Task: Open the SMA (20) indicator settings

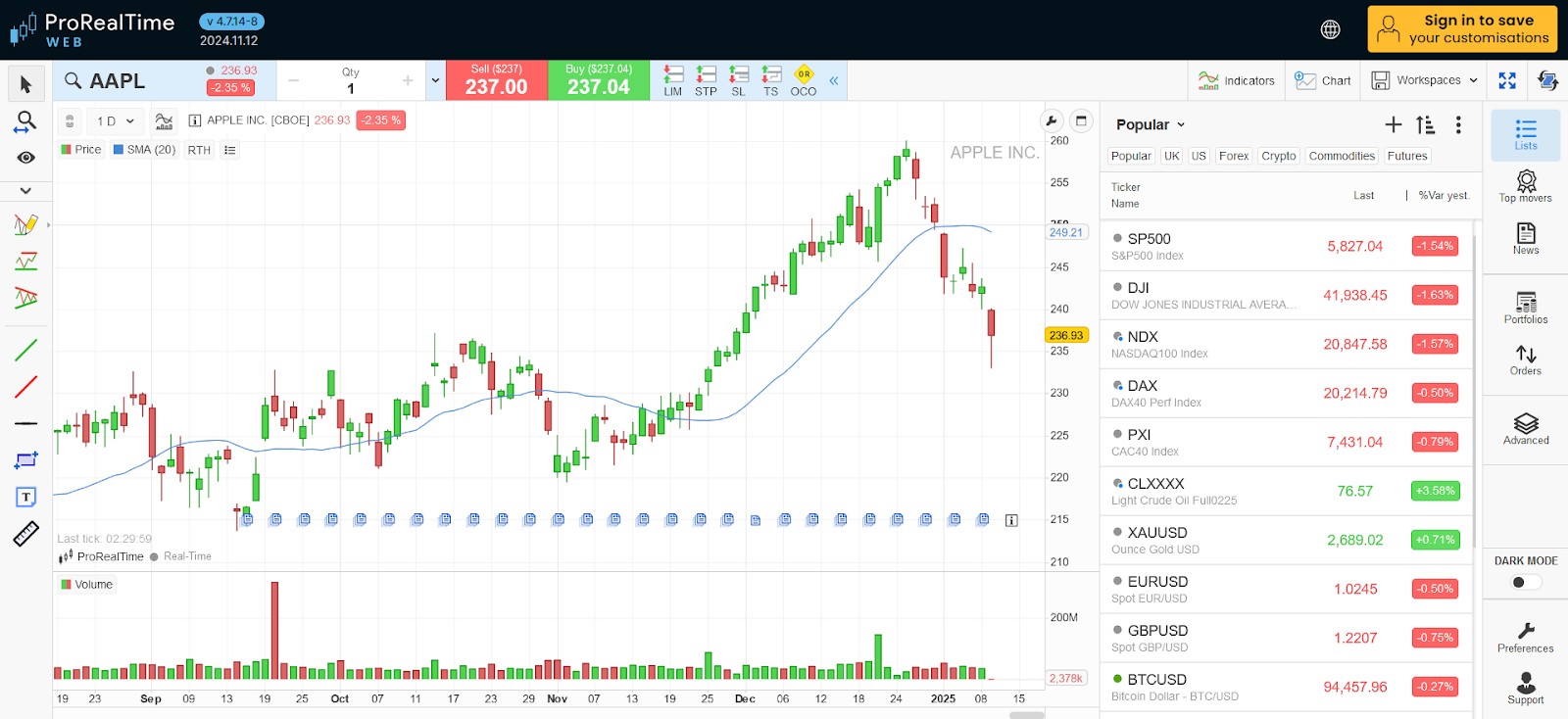Action: (144, 150)
